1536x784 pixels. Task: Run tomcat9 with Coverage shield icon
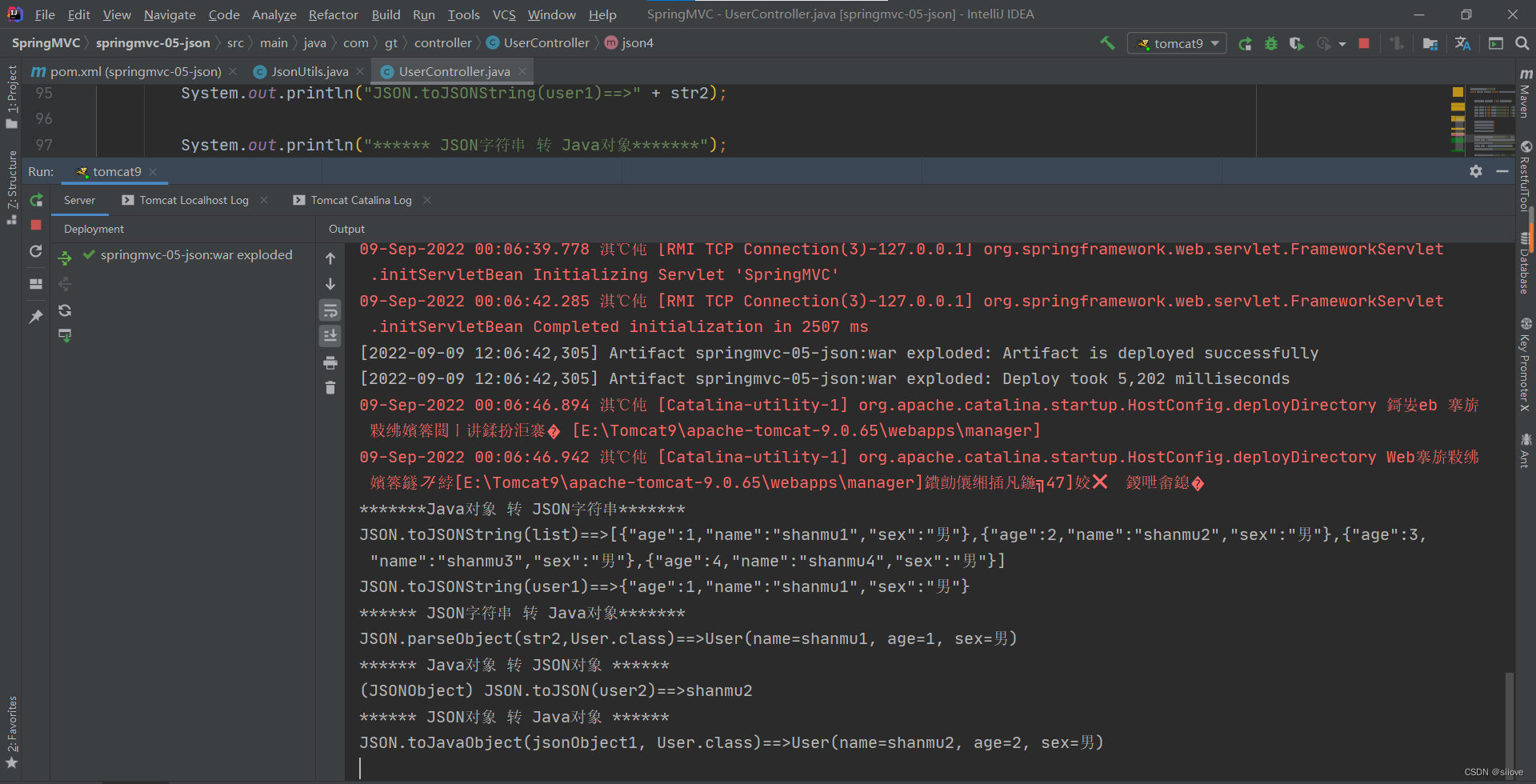coord(1296,43)
